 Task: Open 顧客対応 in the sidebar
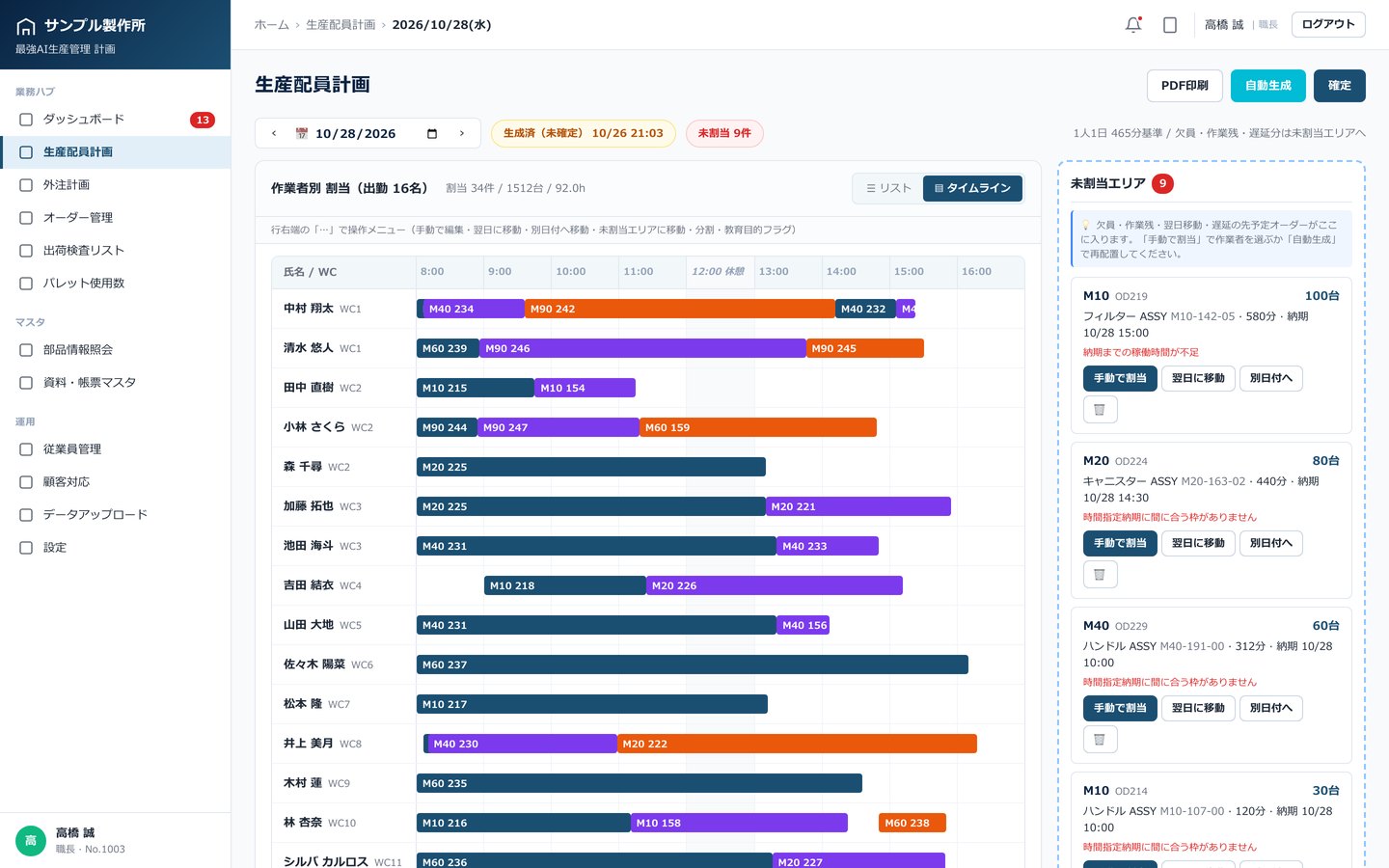116,482
